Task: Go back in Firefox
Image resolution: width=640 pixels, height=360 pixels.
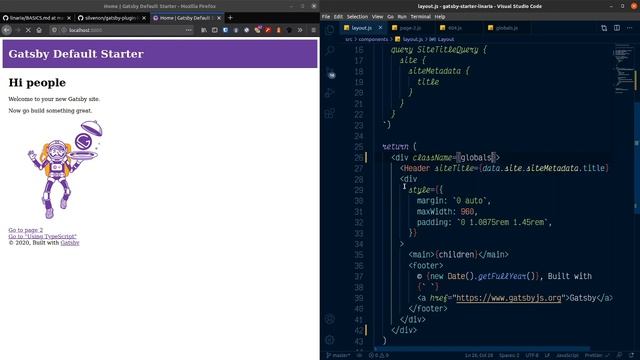Action: (7, 30)
